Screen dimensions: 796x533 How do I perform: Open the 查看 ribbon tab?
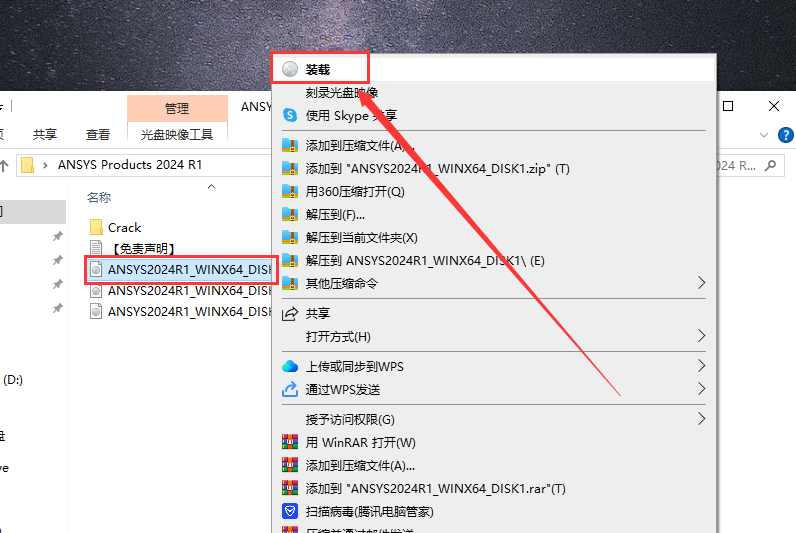pyautogui.click(x=98, y=134)
